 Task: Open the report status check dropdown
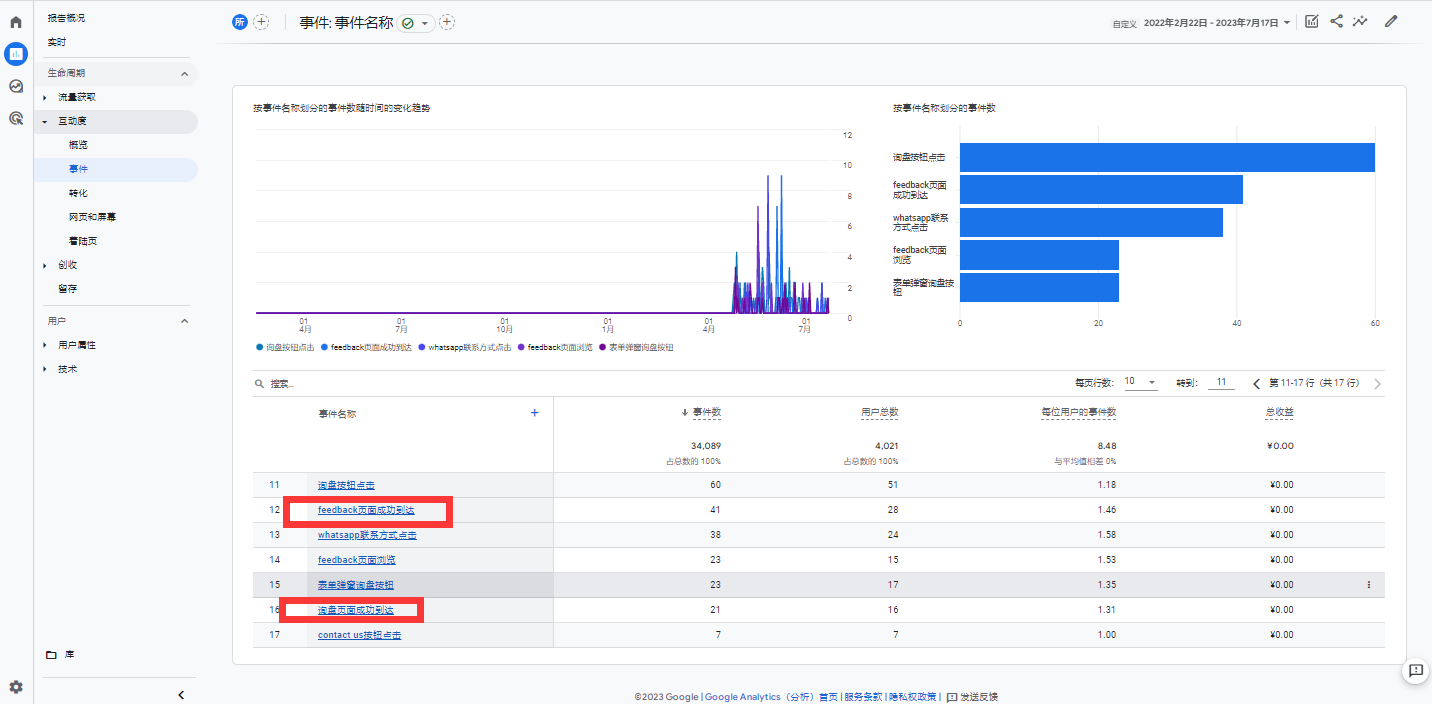pos(416,22)
